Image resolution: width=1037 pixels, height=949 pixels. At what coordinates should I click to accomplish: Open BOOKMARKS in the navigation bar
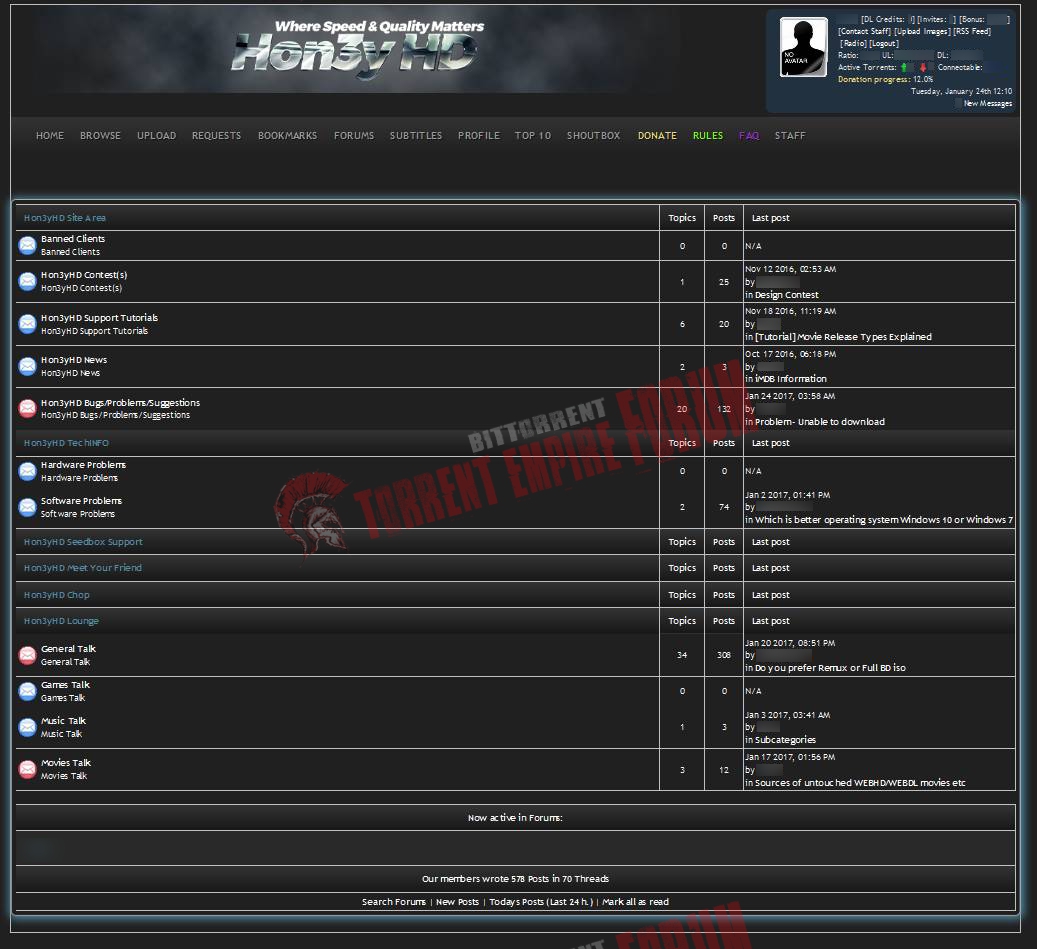[288, 136]
